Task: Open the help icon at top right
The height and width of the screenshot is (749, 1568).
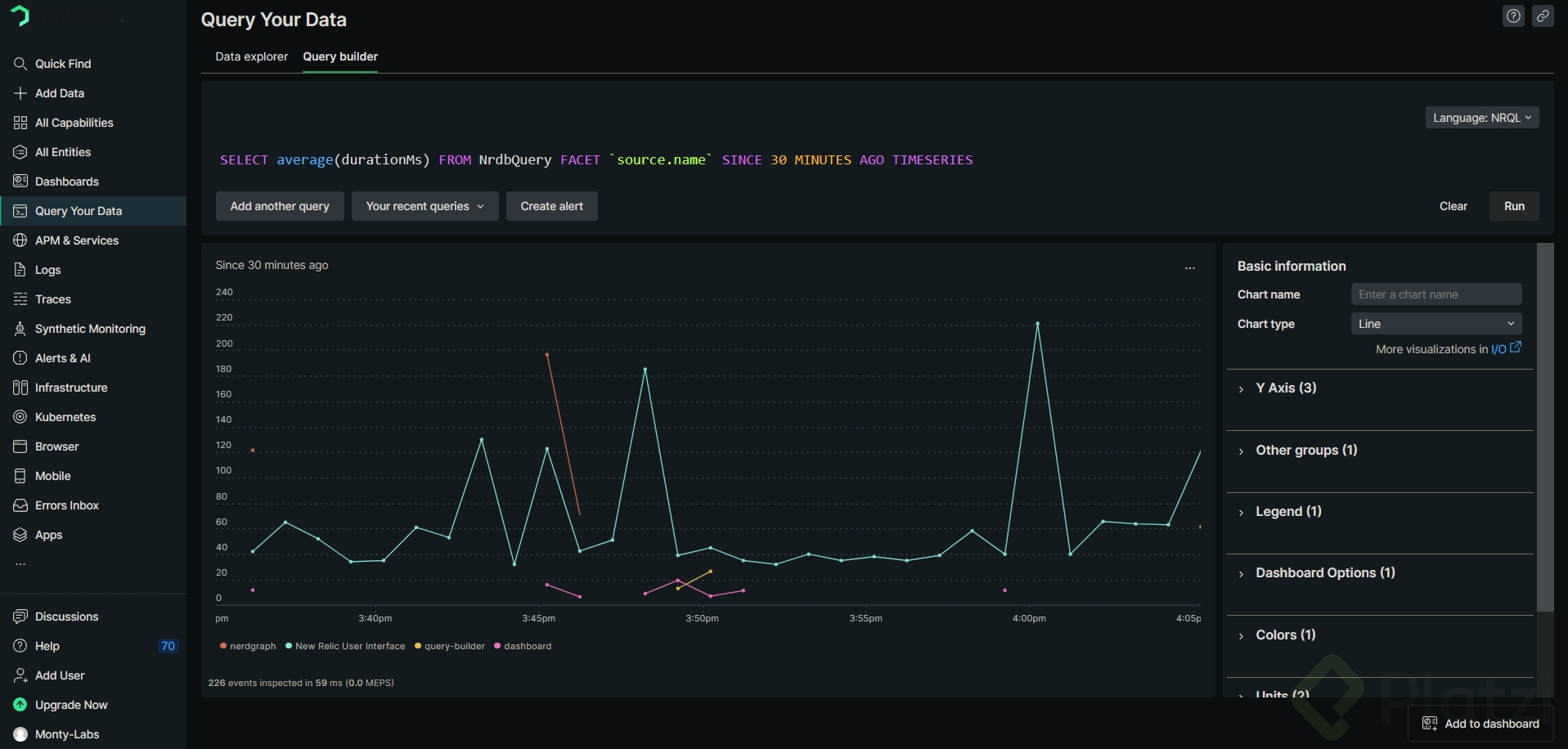Action: [1513, 16]
